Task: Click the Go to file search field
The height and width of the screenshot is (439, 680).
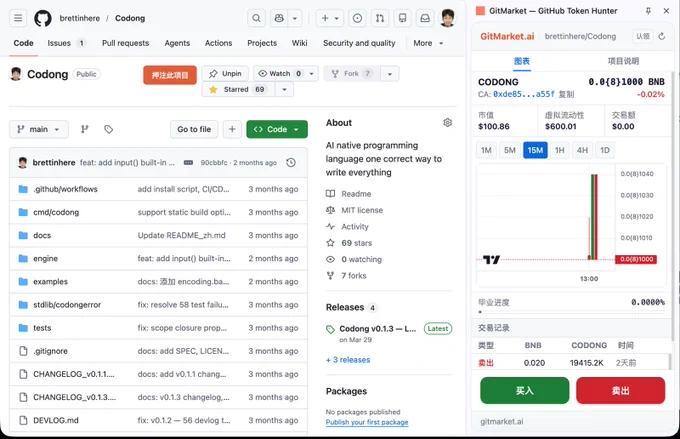Action: [x=194, y=129]
